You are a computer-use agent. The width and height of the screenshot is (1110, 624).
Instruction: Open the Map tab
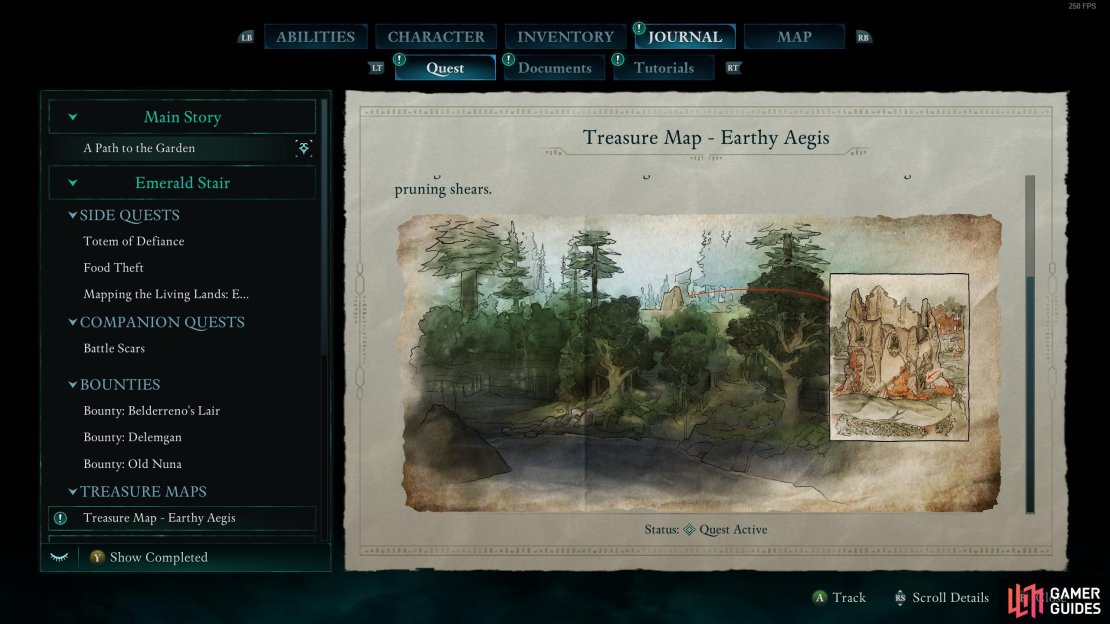click(x=794, y=37)
